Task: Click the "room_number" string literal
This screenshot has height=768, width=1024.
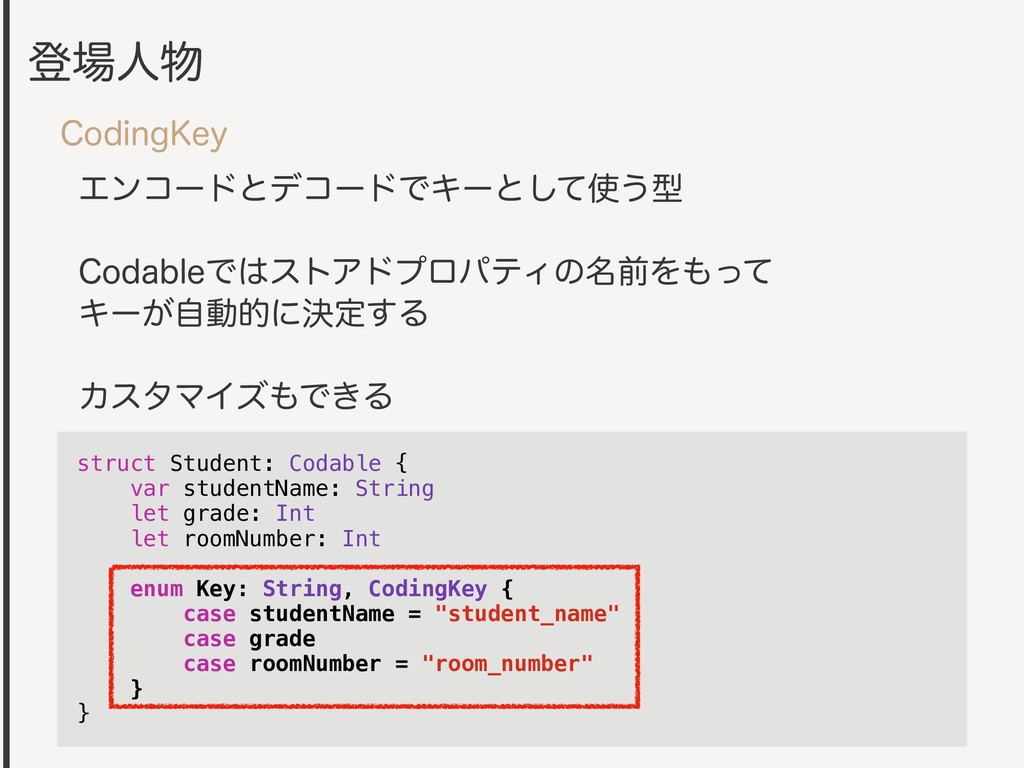Action: [507, 664]
